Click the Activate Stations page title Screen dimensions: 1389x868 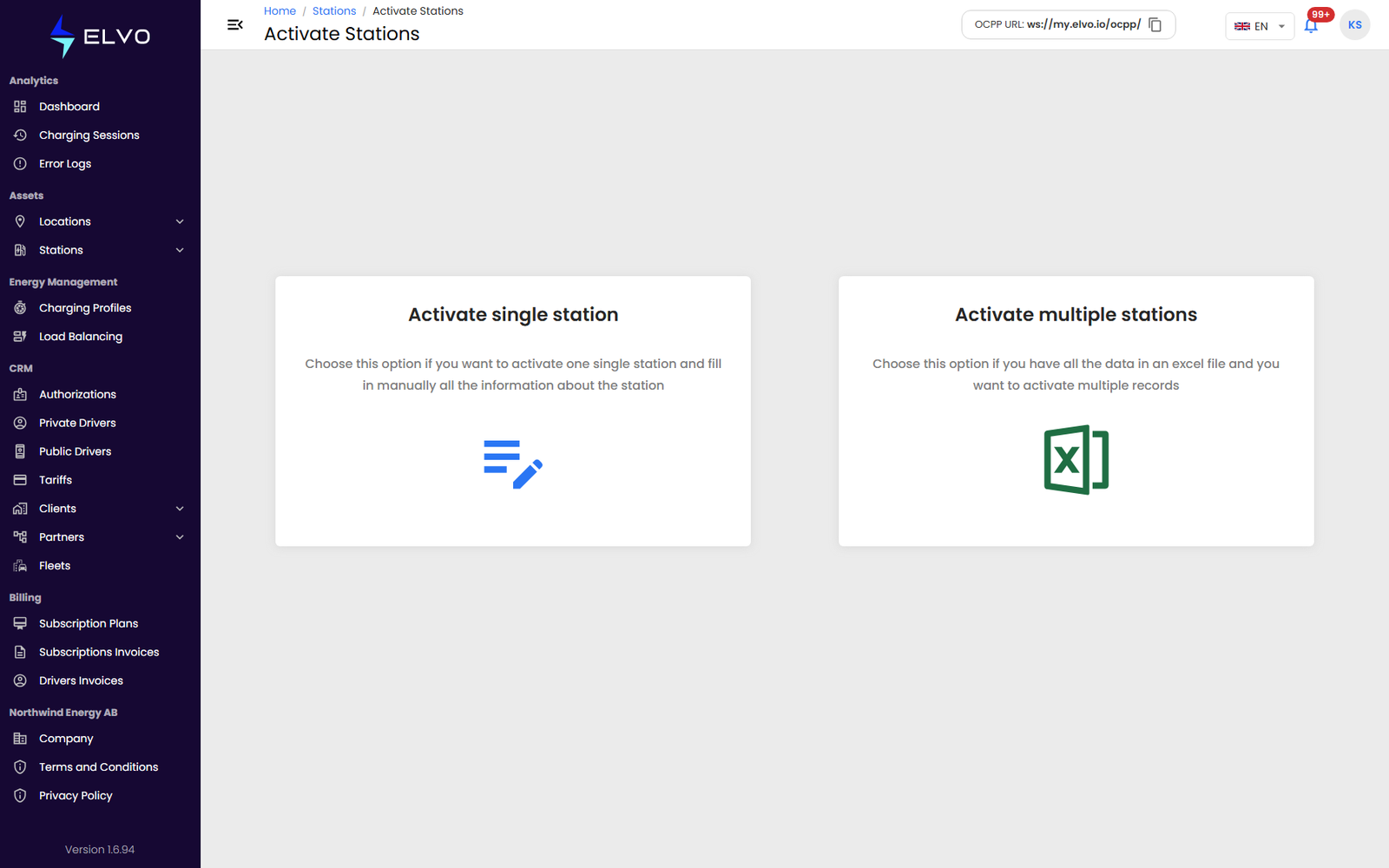342,34
